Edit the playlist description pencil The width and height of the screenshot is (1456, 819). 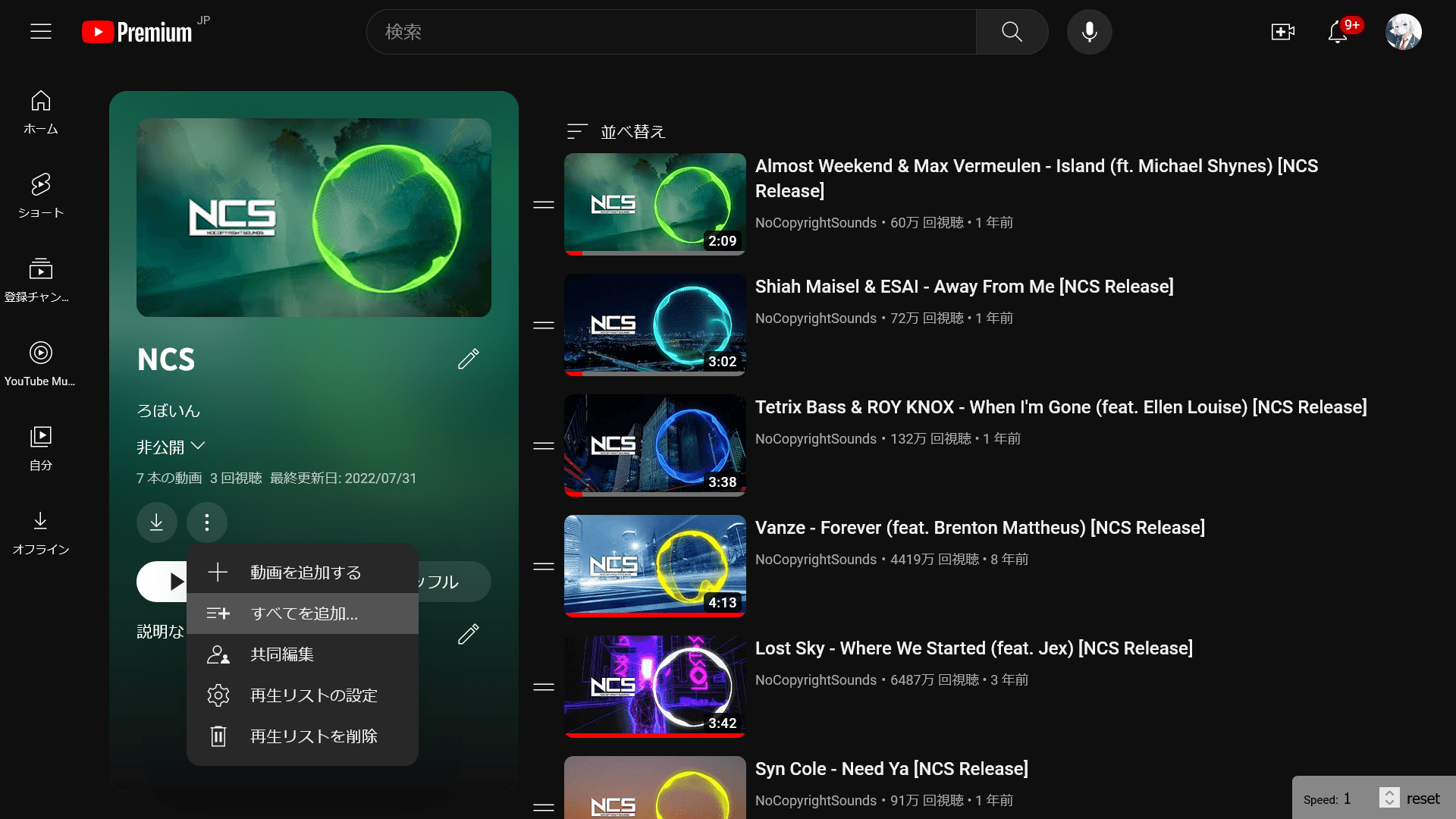click(469, 633)
